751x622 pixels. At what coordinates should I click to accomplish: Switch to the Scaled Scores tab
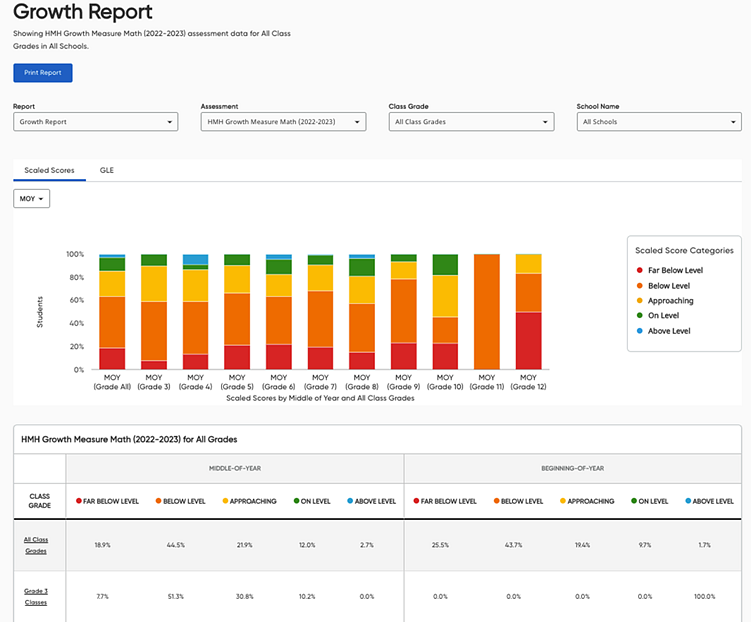click(x=49, y=170)
